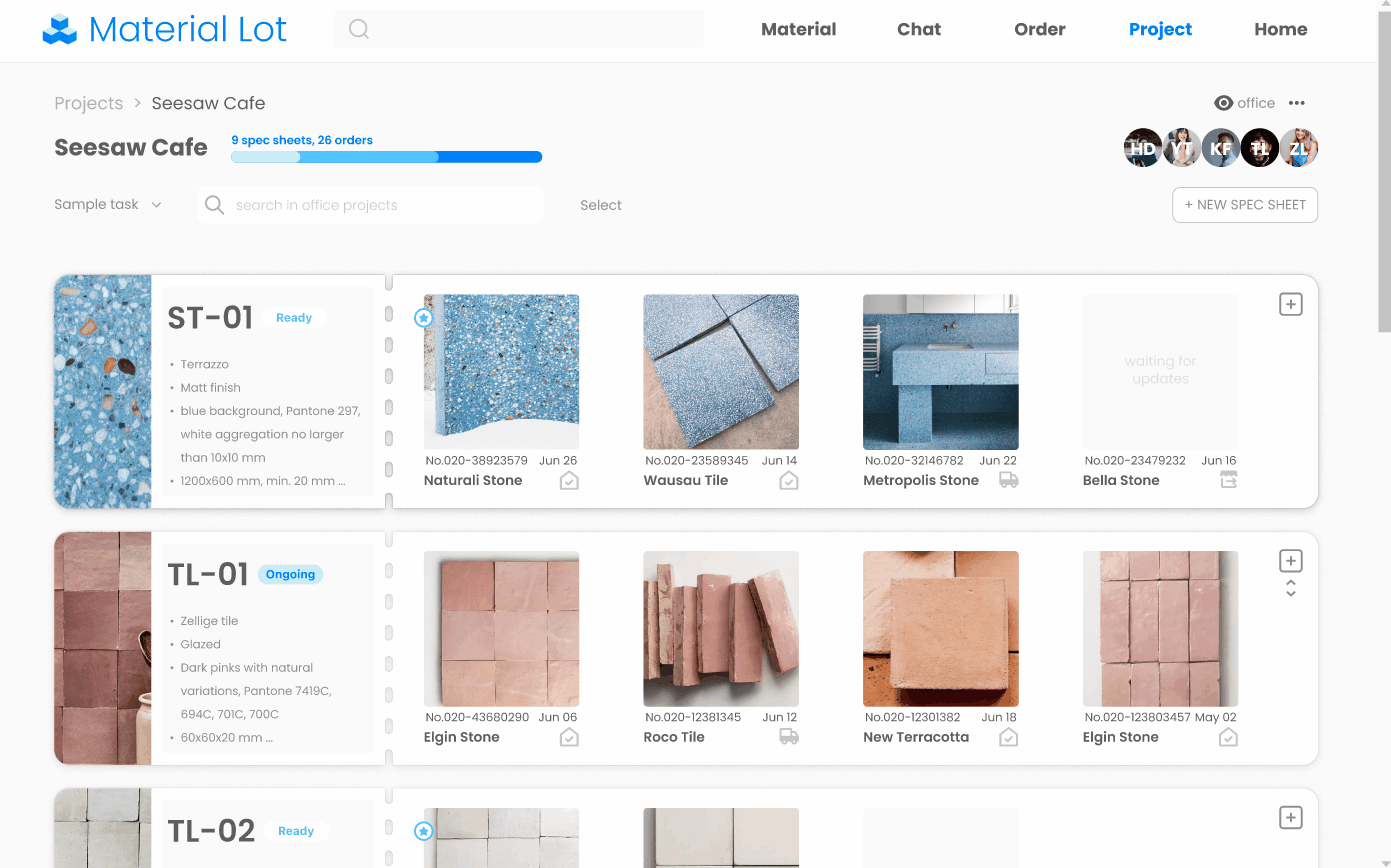This screenshot has height=868, width=1391.
Task: Focus the top global search field
Action: pos(519,29)
